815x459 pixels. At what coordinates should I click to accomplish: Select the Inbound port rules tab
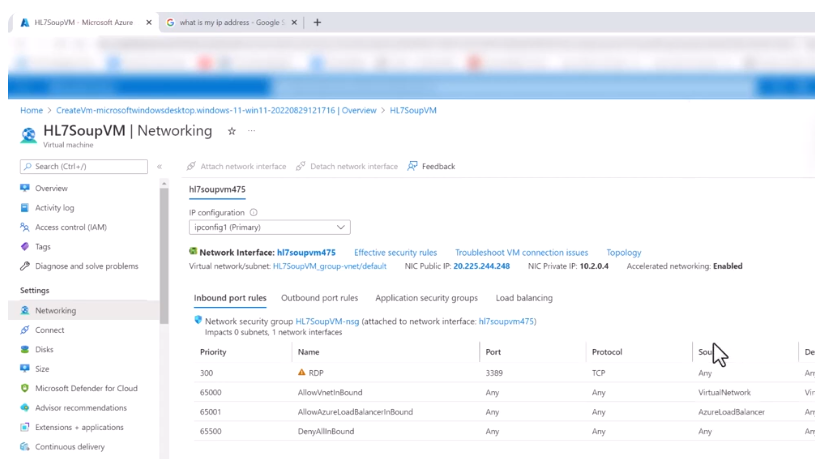(230, 298)
